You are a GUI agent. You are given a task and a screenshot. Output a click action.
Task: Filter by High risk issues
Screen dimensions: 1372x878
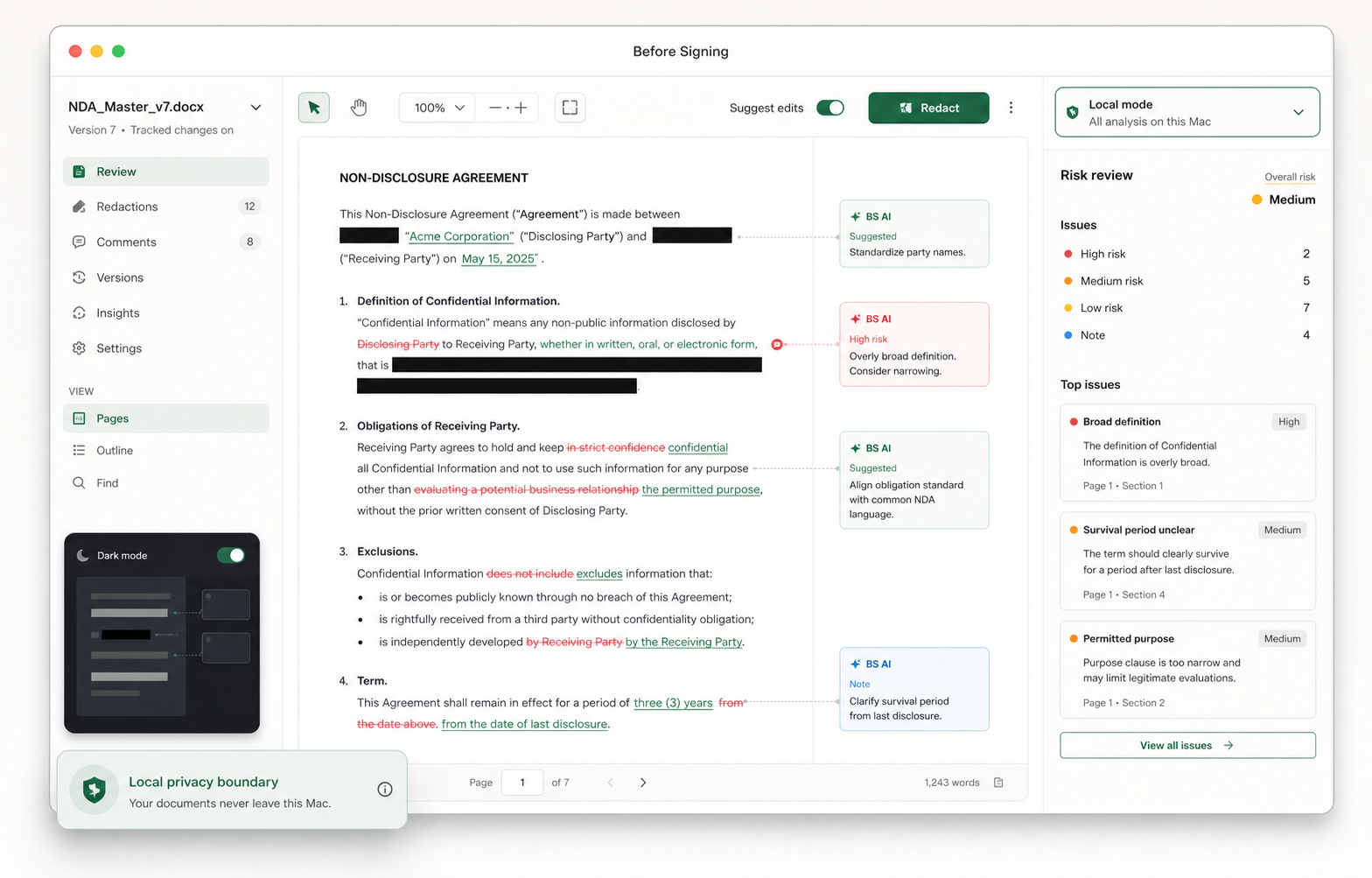1187,254
